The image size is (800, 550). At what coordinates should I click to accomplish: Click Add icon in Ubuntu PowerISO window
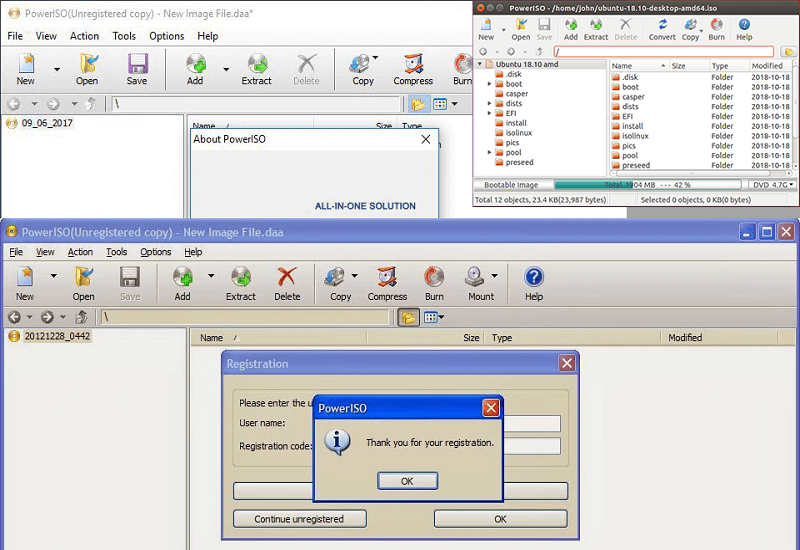[x=571, y=24]
